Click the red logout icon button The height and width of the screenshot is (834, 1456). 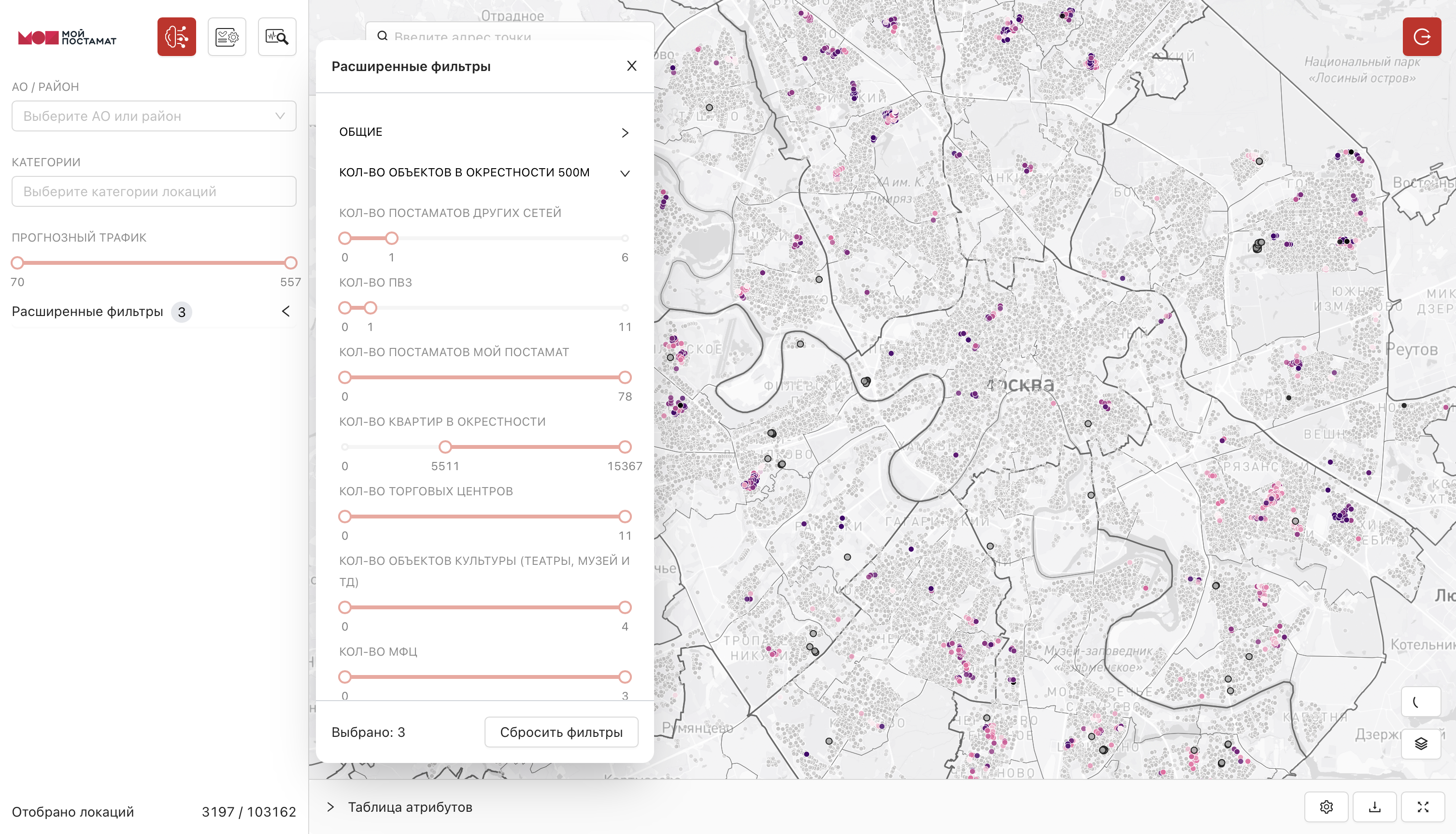click(1422, 37)
